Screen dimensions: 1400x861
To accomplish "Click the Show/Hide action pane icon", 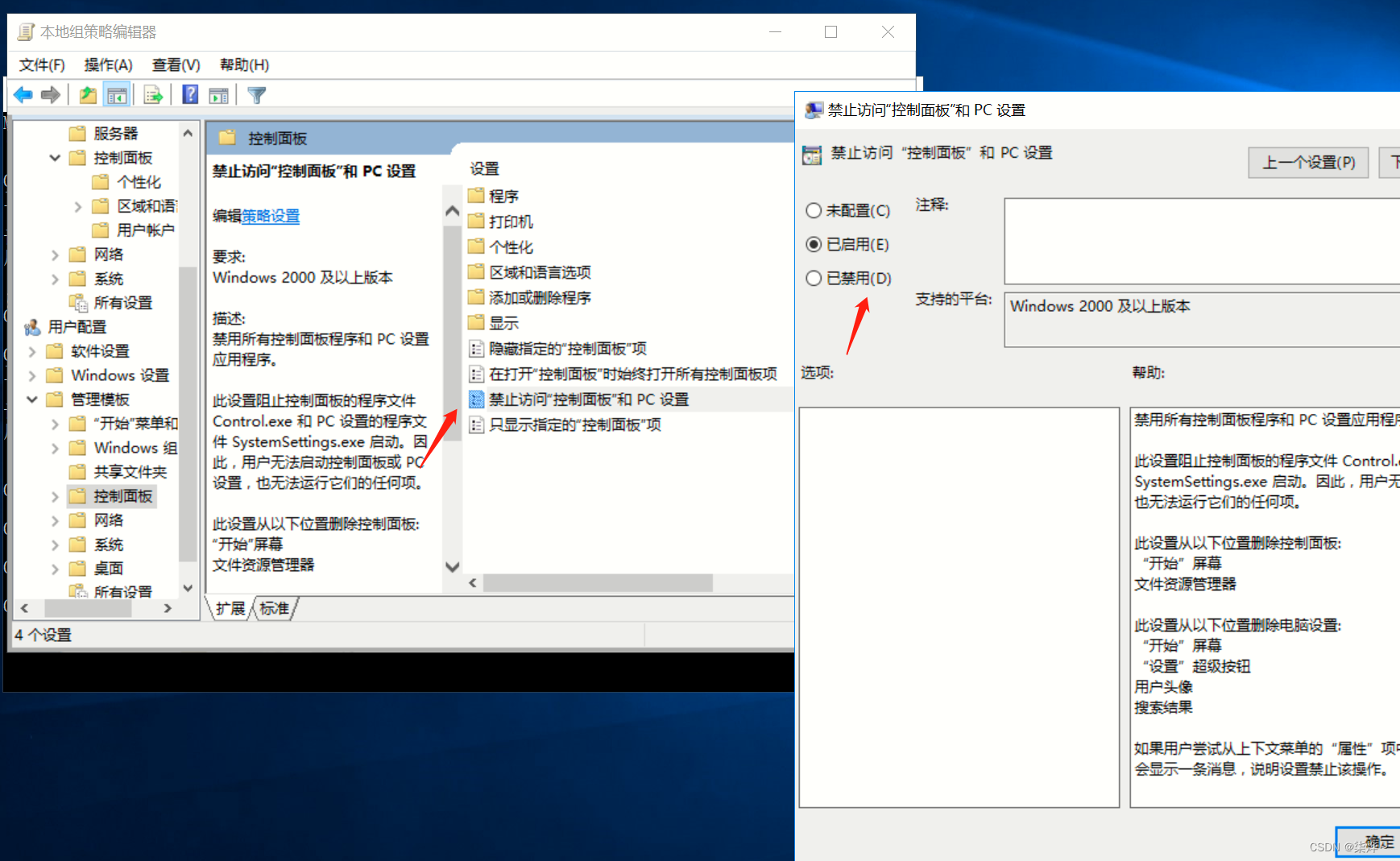I will 219,95.
